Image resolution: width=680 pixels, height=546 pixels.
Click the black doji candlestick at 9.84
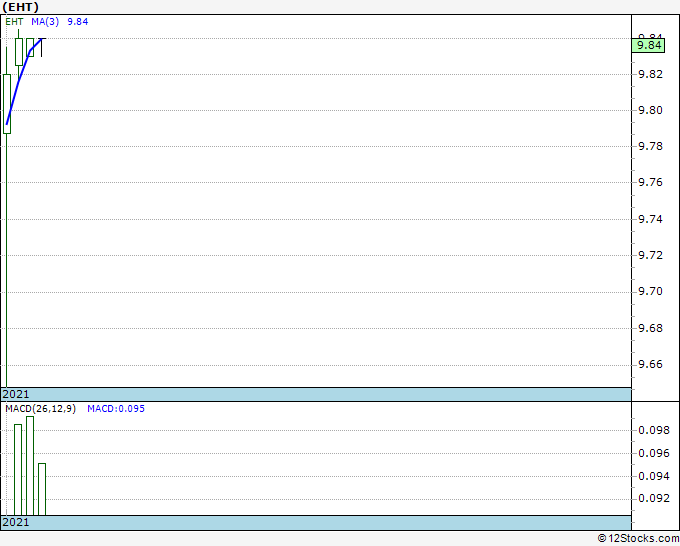tap(42, 47)
